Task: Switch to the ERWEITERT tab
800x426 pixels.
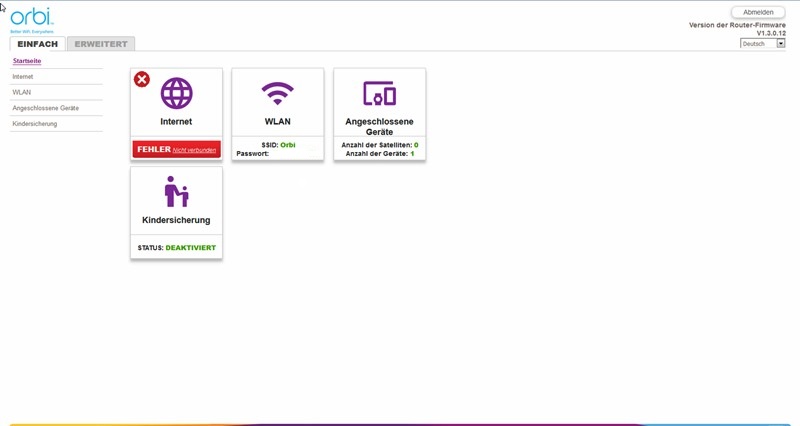Action: click(x=101, y=44)
